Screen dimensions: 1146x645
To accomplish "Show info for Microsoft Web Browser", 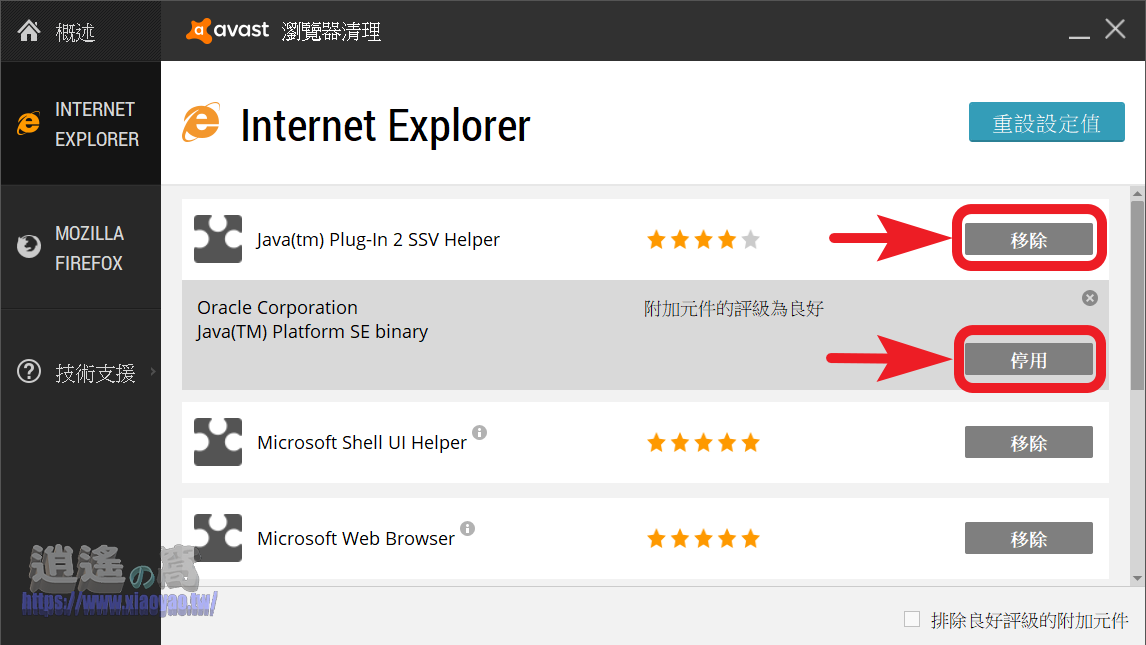I will 468,528.
